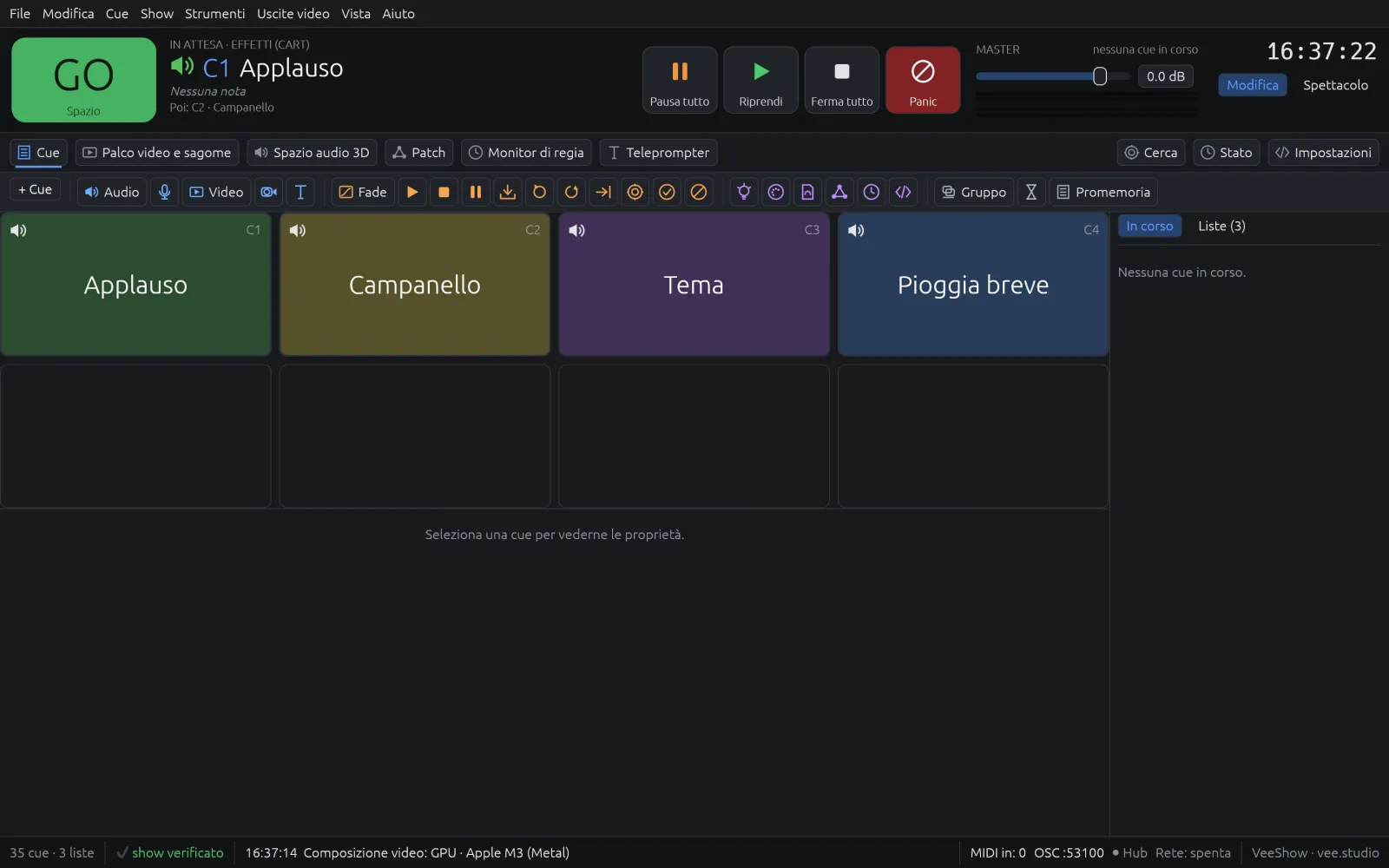1389x868 pixels.
Task: Open the Strumenti menu
Action: click(214, 14)
